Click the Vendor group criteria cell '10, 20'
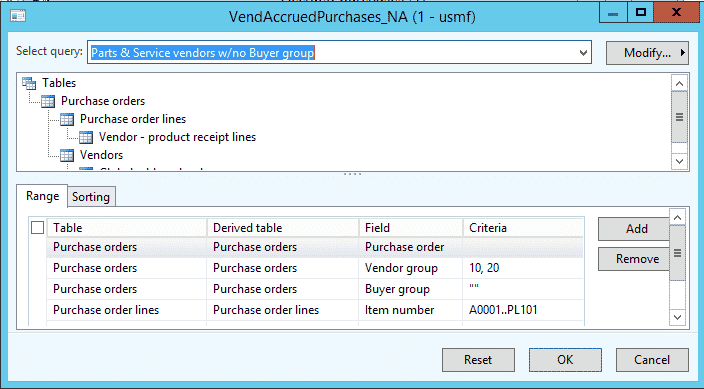Screen dimensions: 704x389 pyautogui.click(x=523, y=268)
